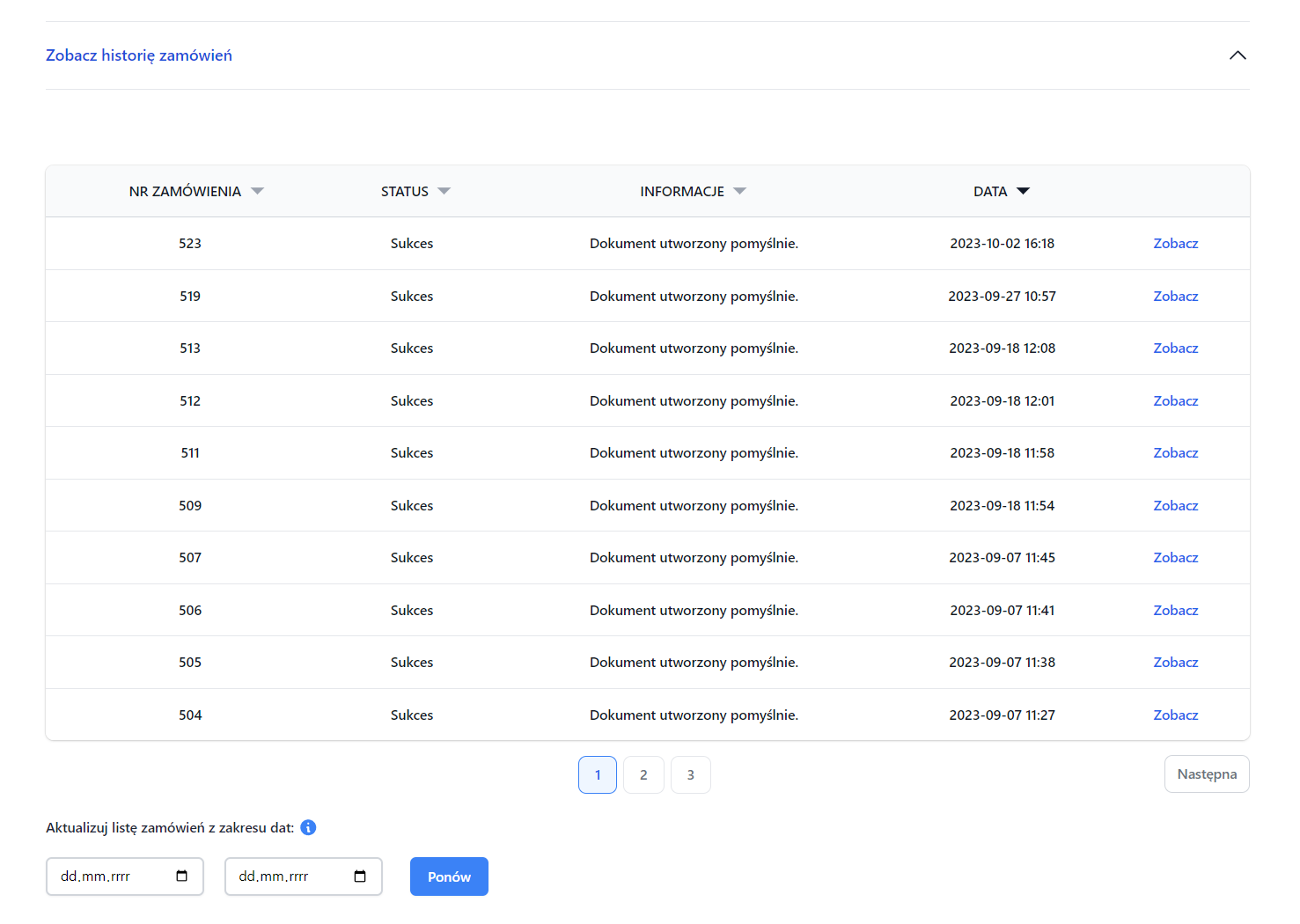Open Zobacz for order 523
This screenshot has height=924, width=1300.
coord(1176,243)
